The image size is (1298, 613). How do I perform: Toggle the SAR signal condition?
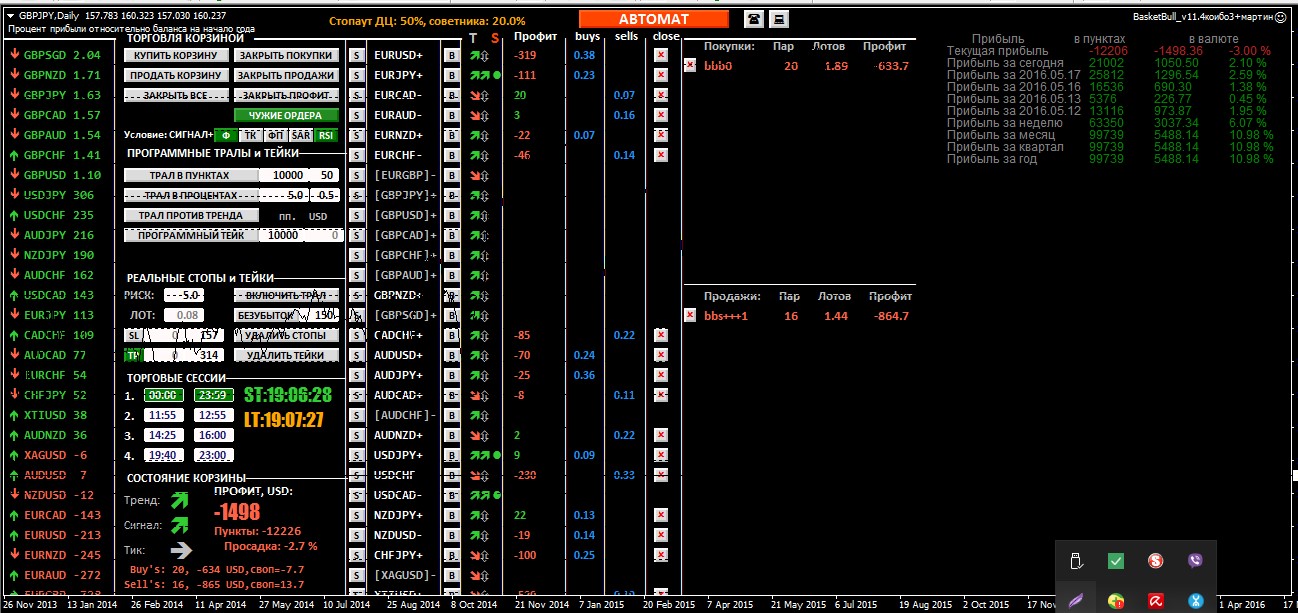(301, 135)
